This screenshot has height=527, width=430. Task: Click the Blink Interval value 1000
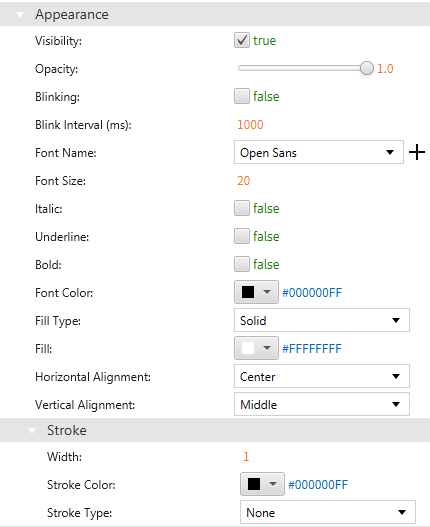(x=250, y=125)
